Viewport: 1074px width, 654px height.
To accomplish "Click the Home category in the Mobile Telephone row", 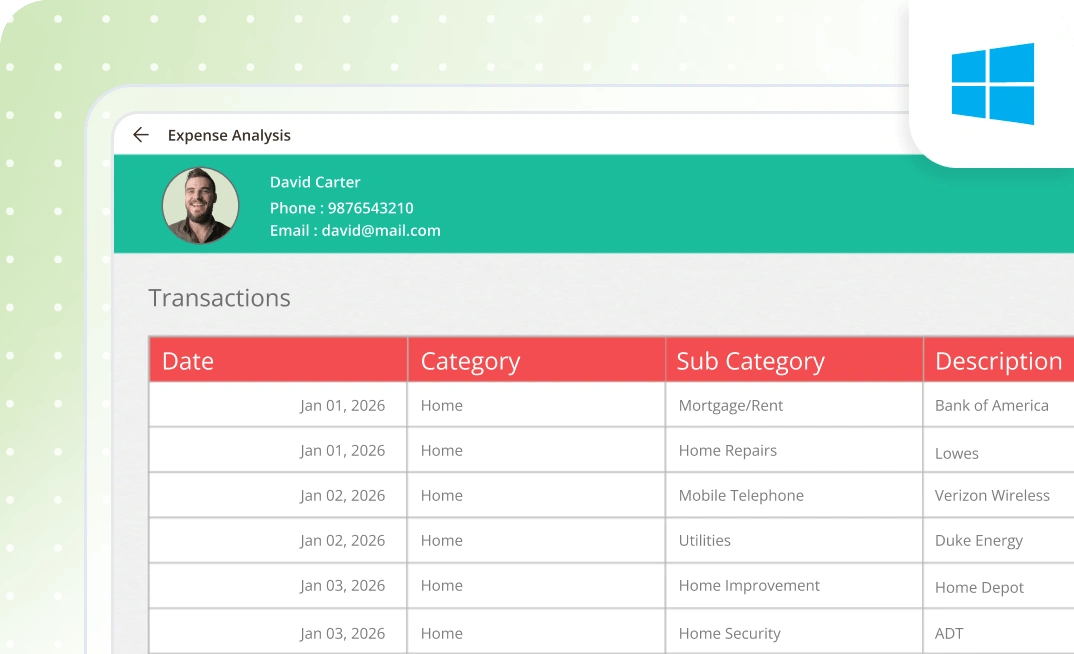I will coord(442,496).
